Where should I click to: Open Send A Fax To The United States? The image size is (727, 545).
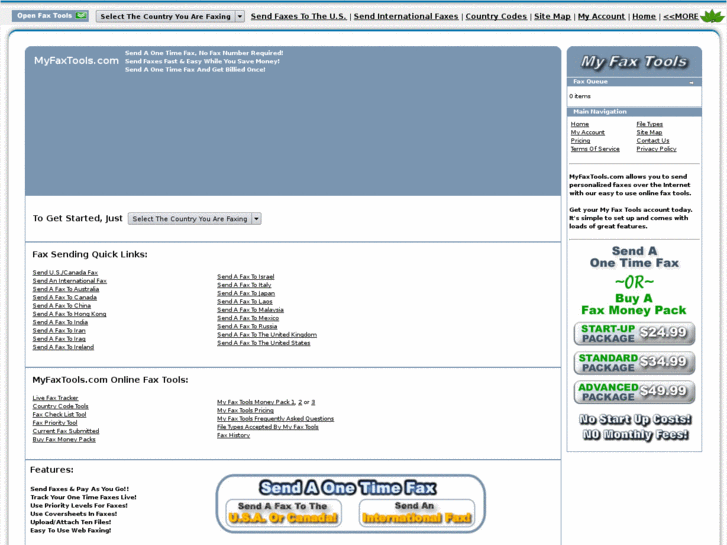pyautogui.click(x=264, y=343)
